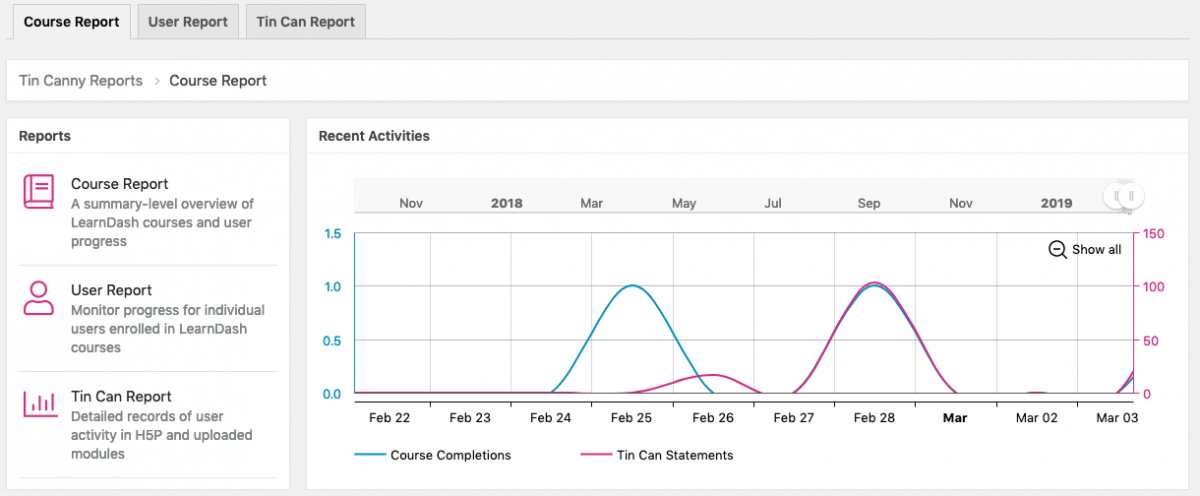Image resolution: width=1200 pixels, height=496 pixels.
Task: Open the Course Report sidebar title link
Action: [119, 184]
